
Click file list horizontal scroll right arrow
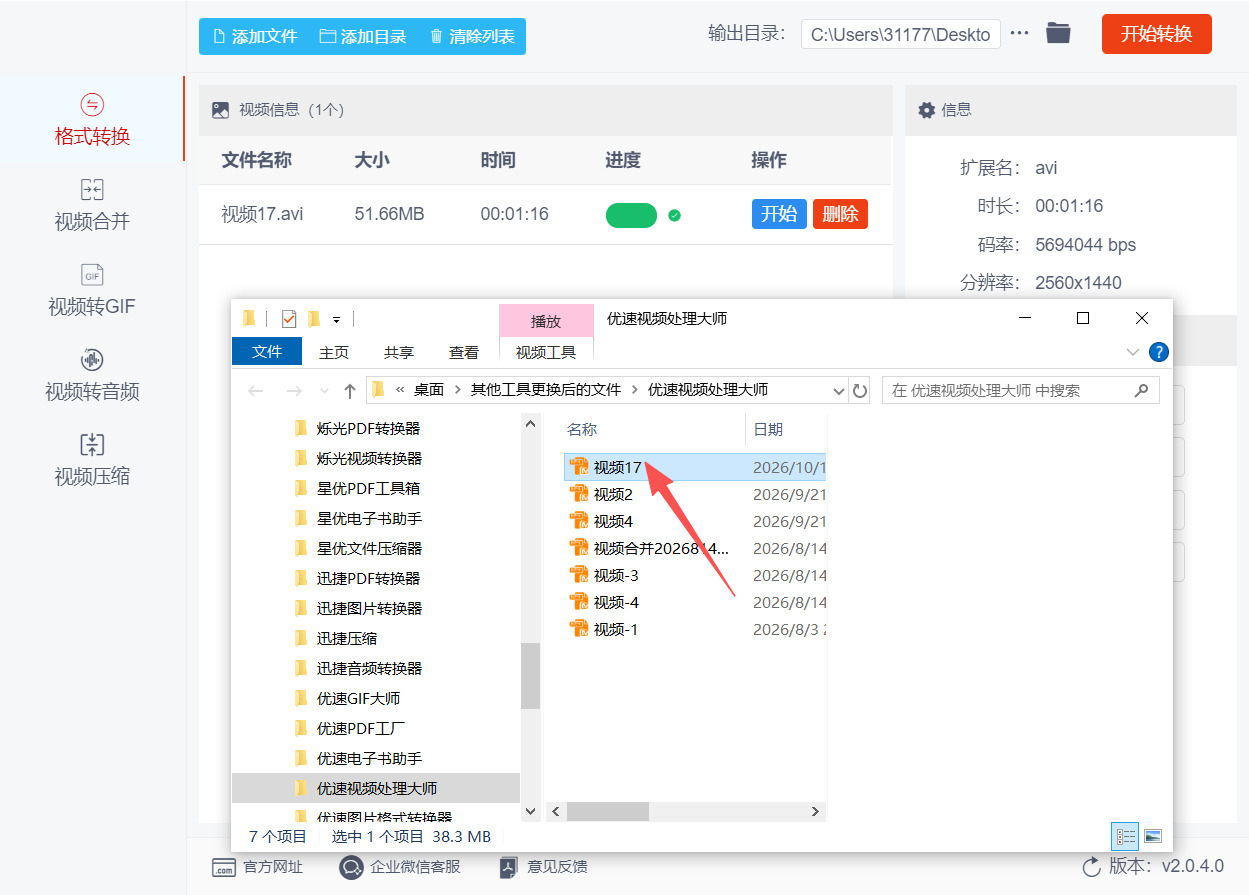click(815, 811)
